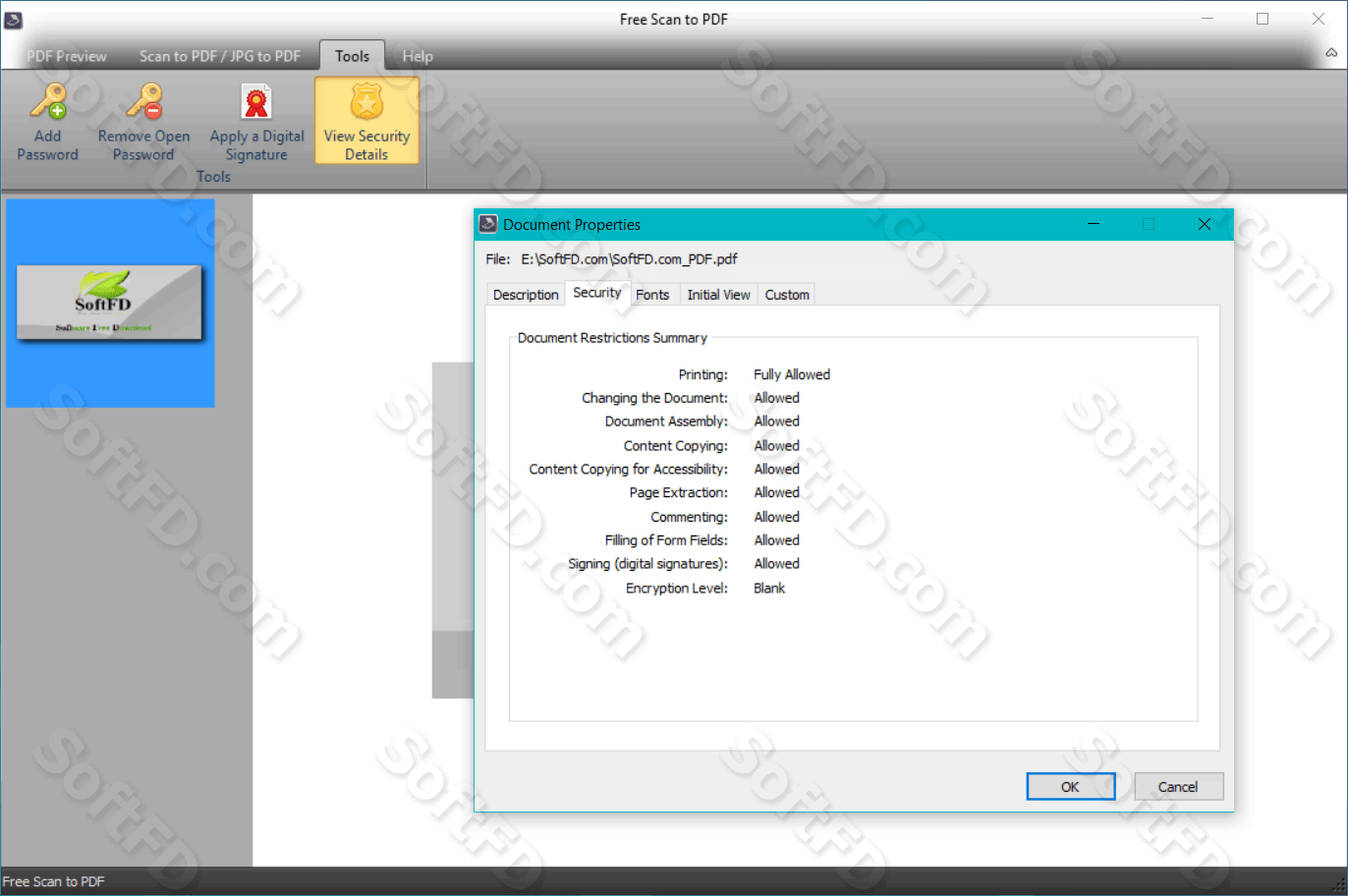Click the Page Extraction label
The height and width of the screenshot is (896, 1348).
click(679, 493)
